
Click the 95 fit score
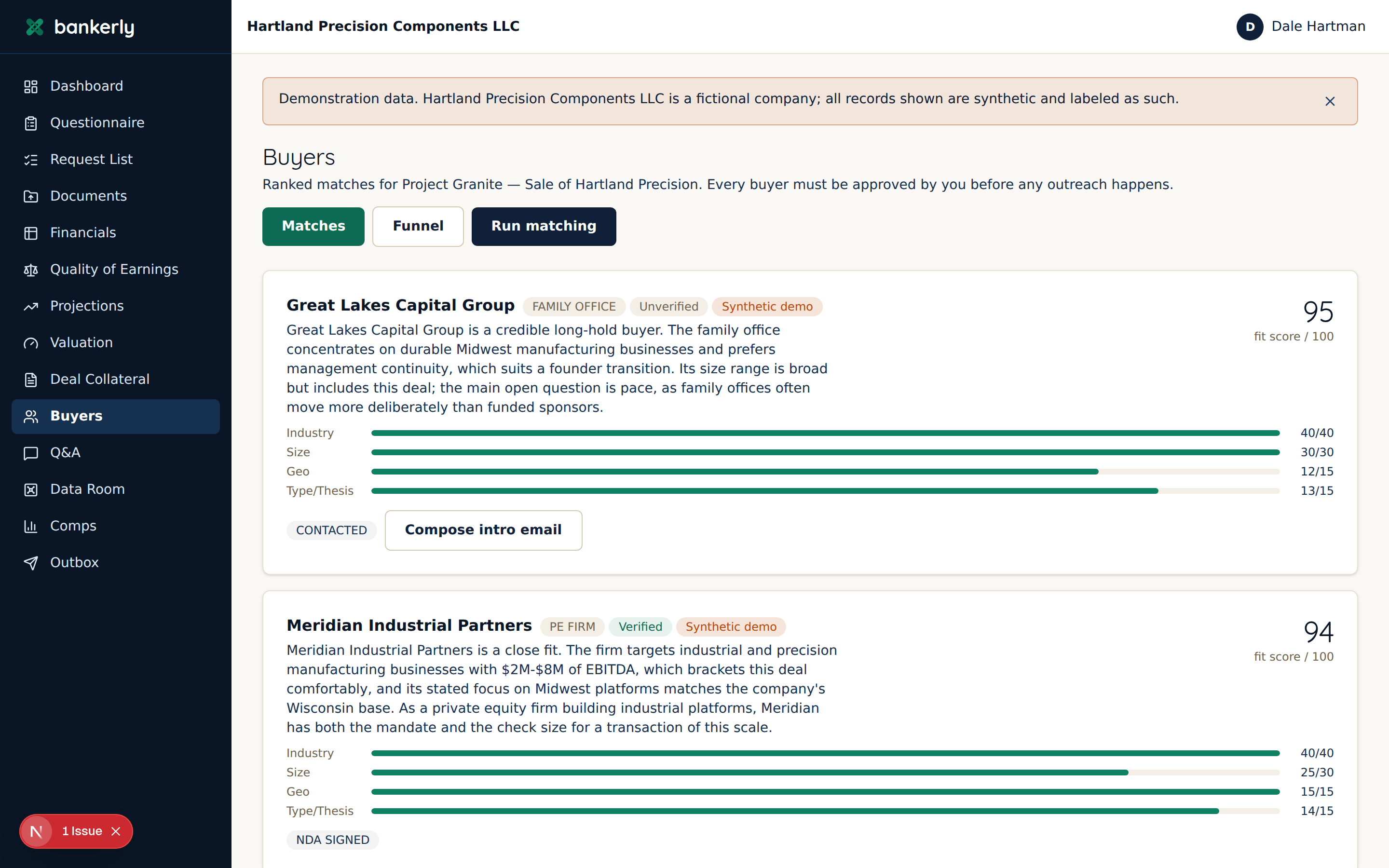(x=1318, y=313)
